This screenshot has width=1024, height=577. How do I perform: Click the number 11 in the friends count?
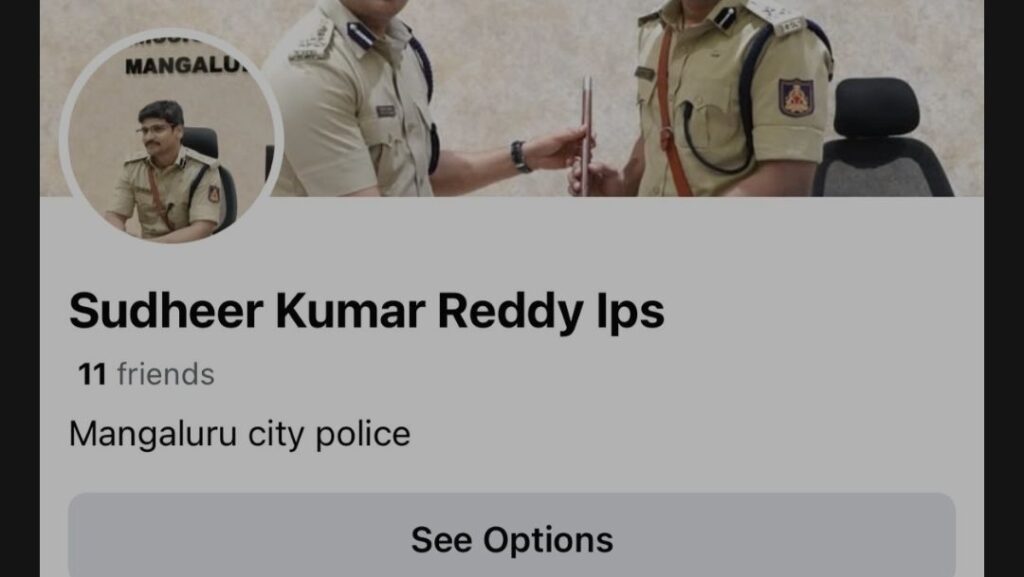[92, 375]
